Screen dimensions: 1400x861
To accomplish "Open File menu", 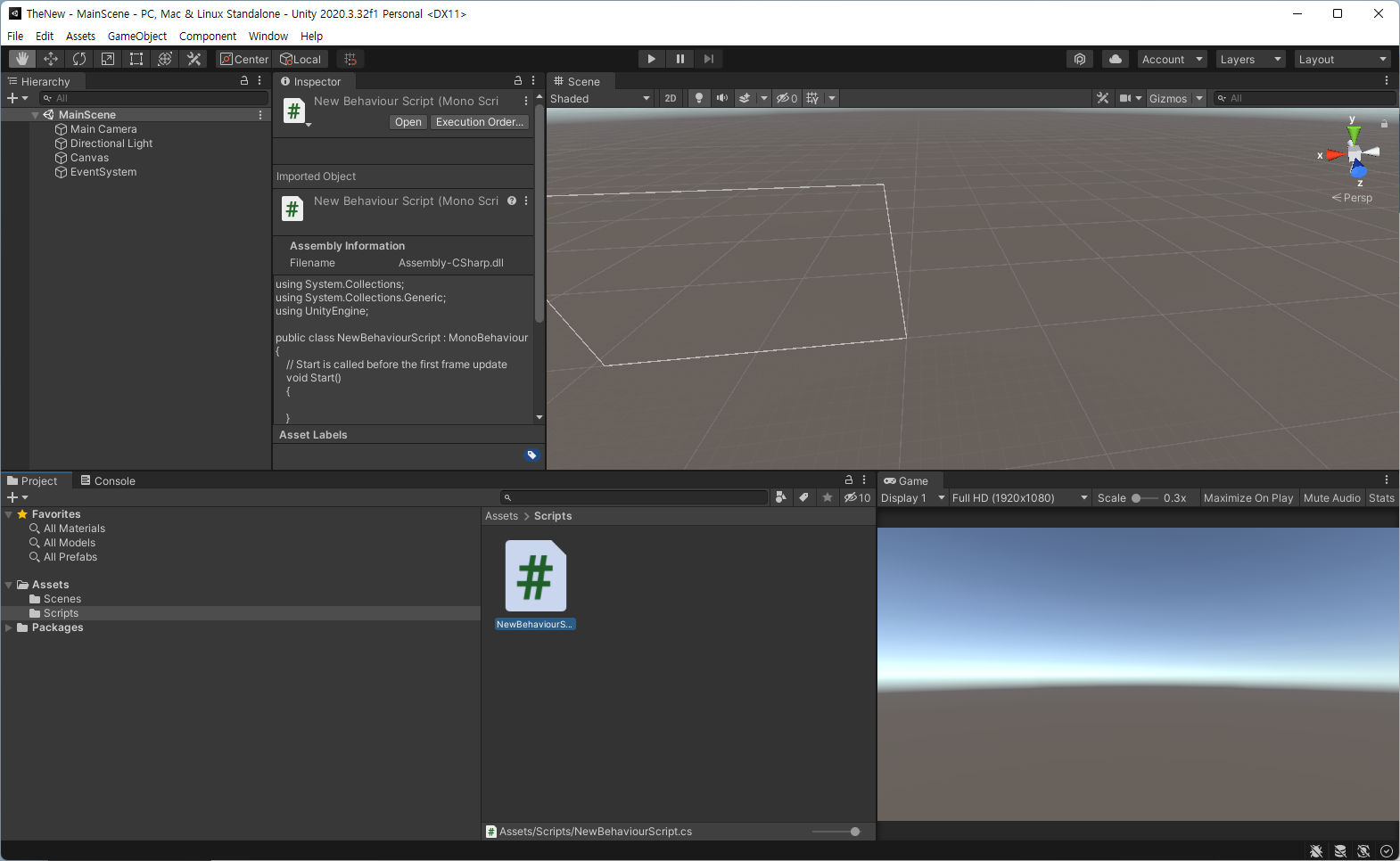I will tap(15, 36).
